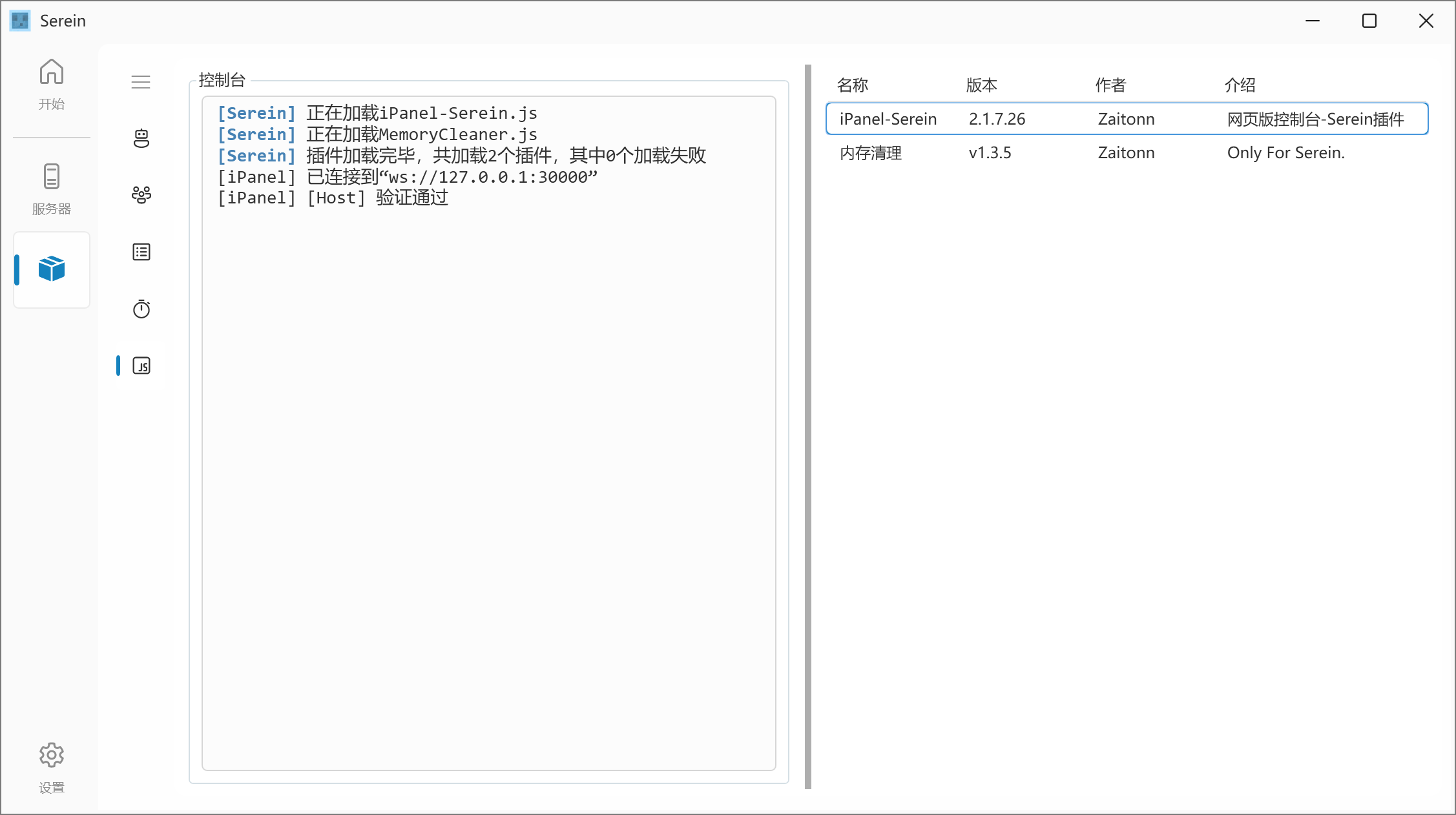Open the members group icon page
The image size is (1456, 815).
point(141,195)
